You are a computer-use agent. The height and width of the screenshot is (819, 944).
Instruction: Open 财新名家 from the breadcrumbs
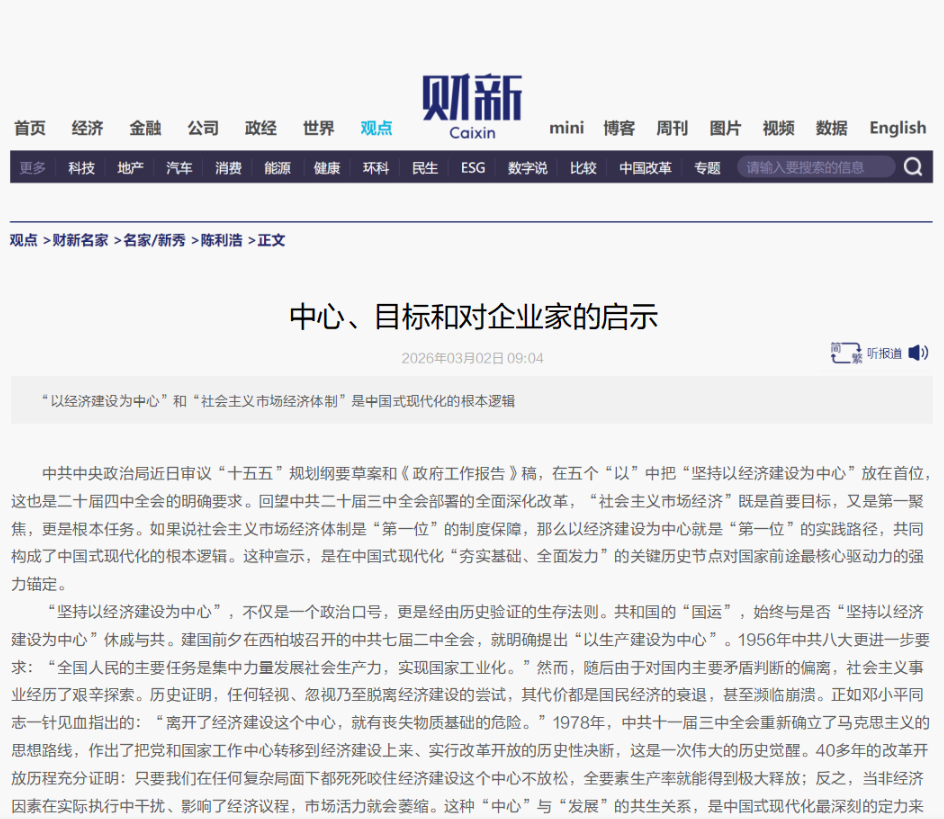click(76, 240)
